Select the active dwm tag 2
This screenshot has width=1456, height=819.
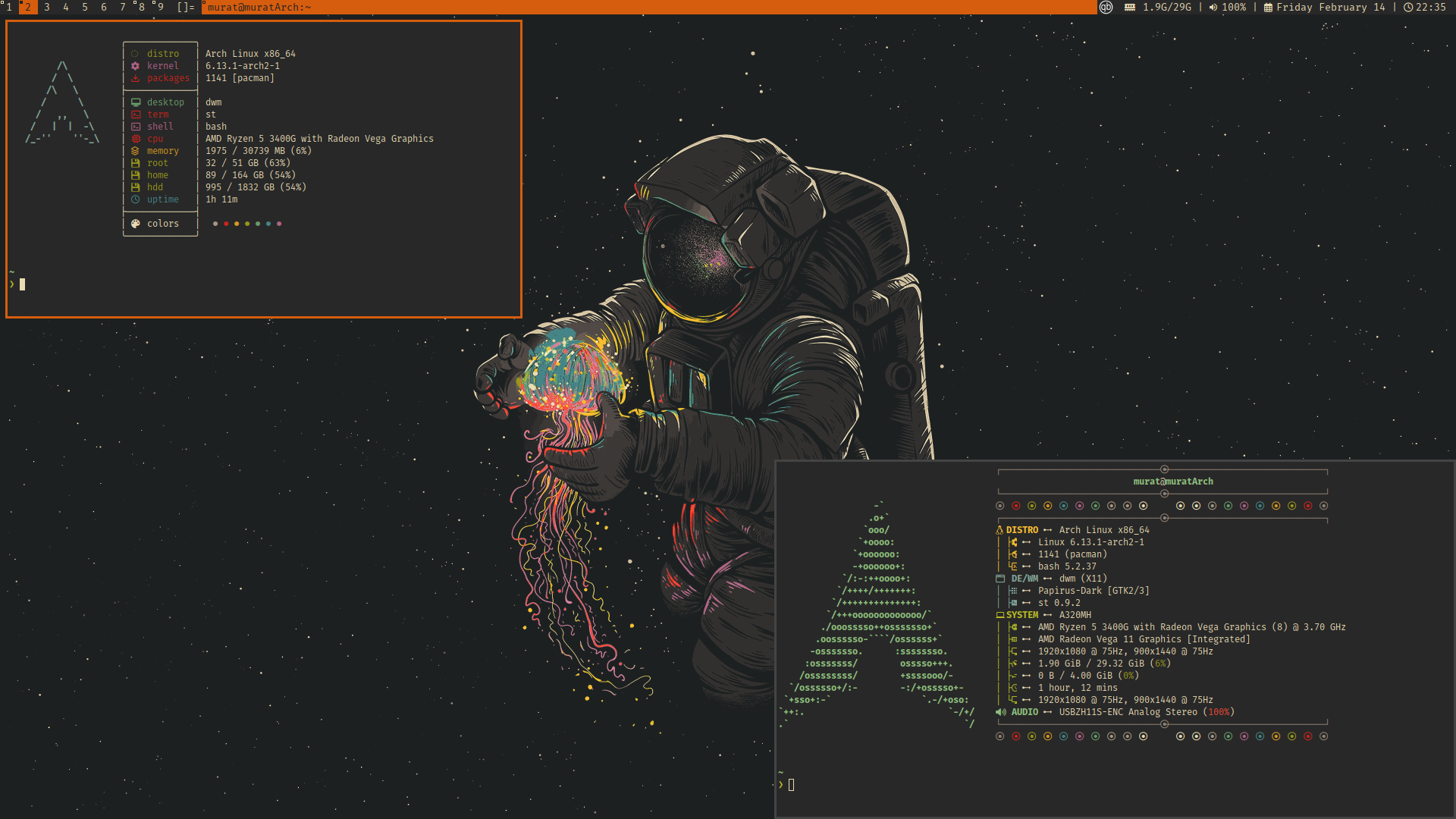[x=28, y=7]
